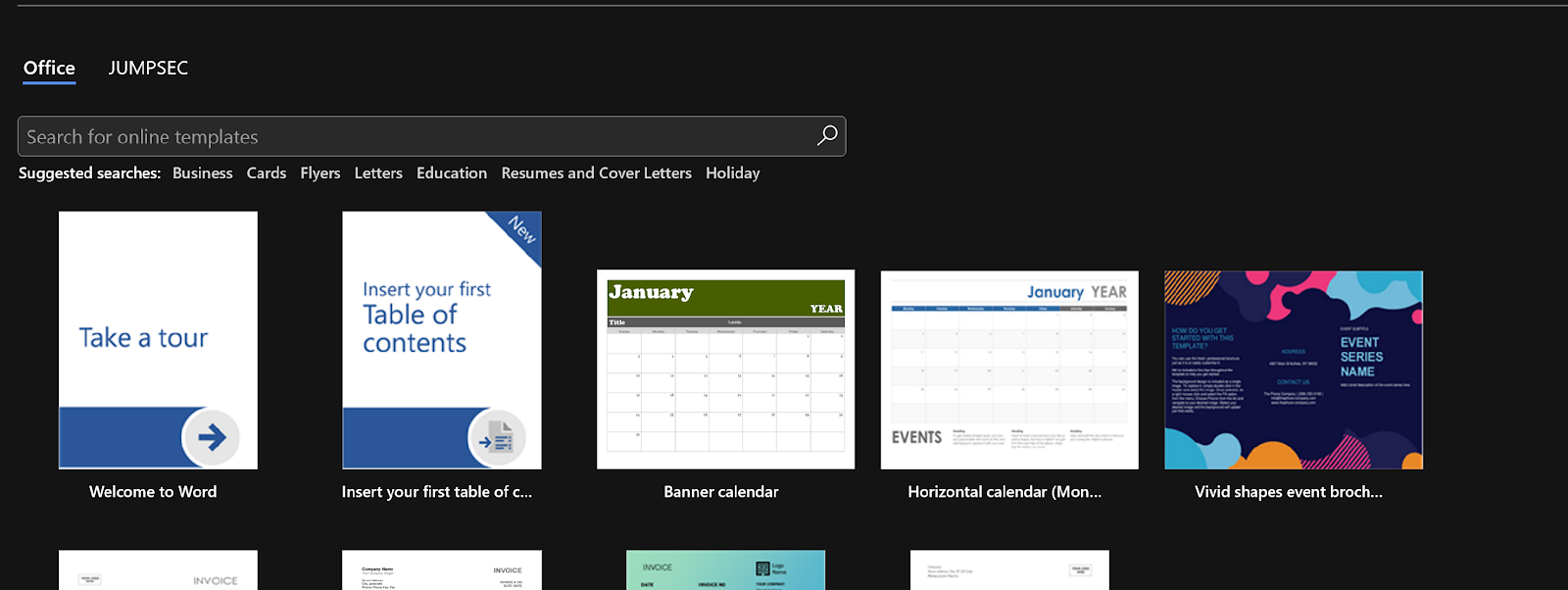The width and height of the screenshot is (1568, 590).
Task: Click the Insert your first table label
Action: (437, 492)
